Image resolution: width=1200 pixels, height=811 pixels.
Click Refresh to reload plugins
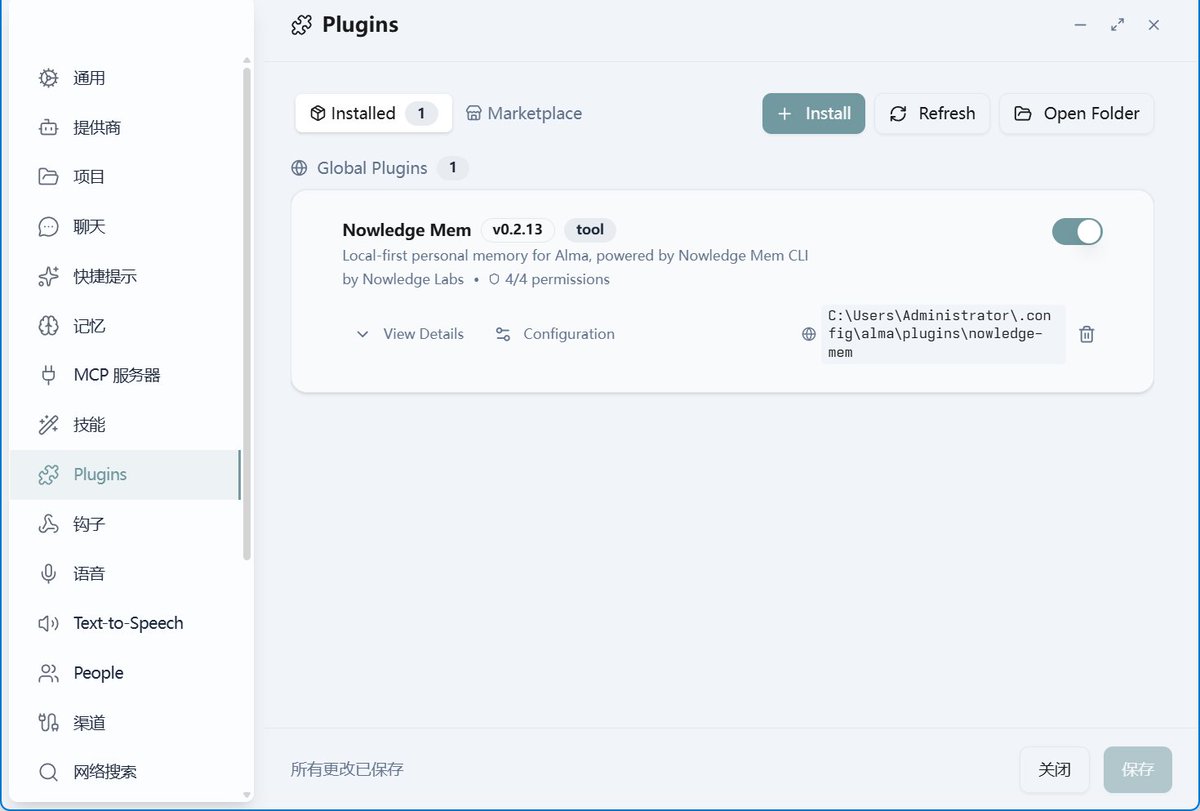(932, 113)
